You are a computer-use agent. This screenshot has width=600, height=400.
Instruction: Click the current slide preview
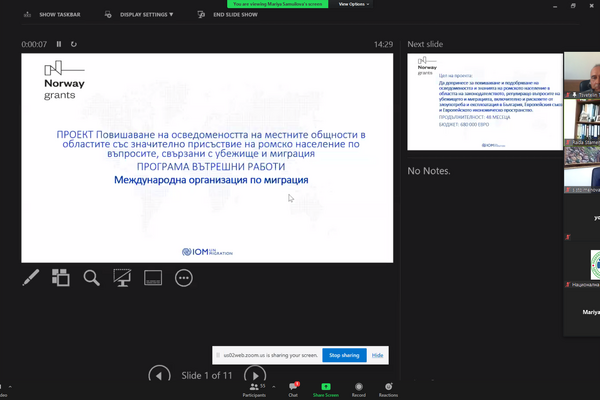(x=207, y=158)
